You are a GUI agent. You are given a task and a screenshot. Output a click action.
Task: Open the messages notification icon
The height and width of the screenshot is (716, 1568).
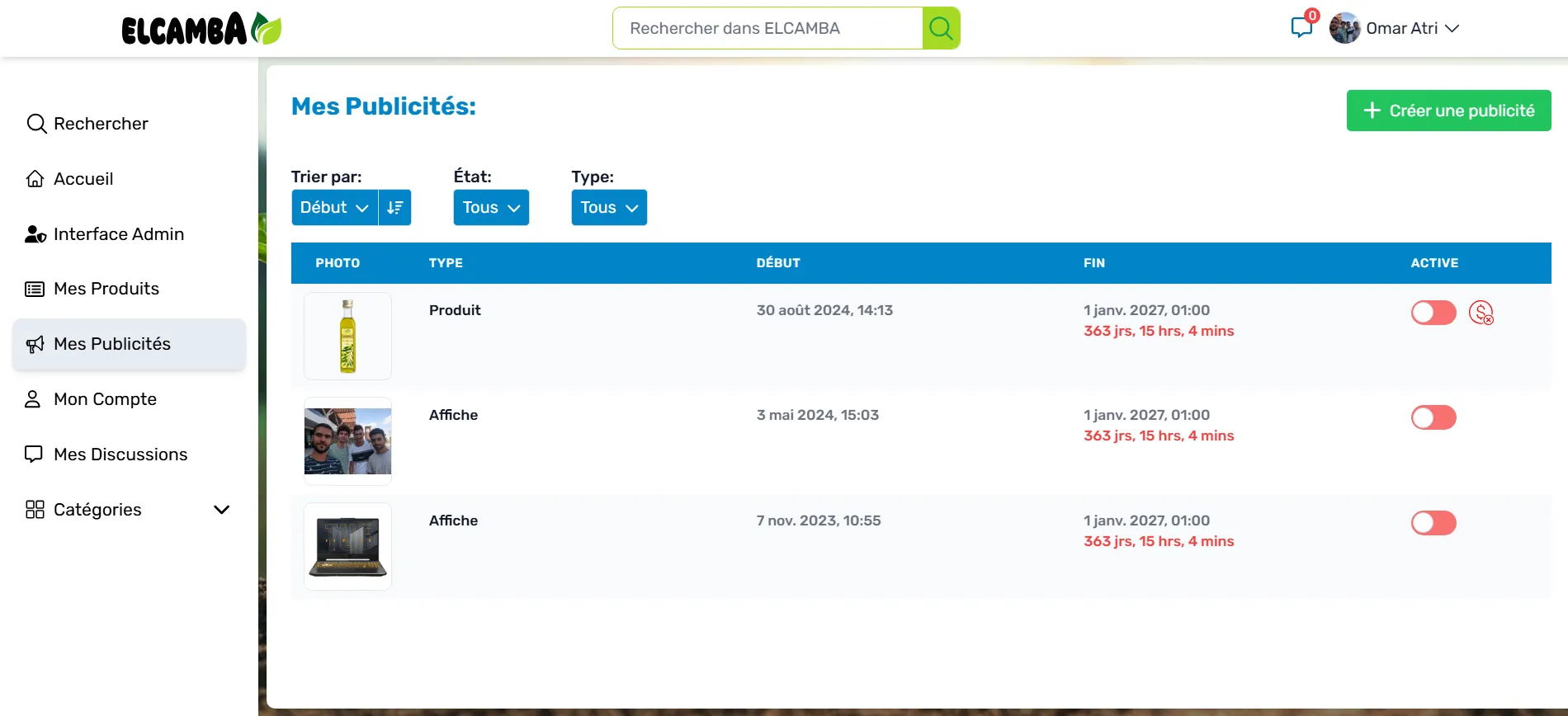(1302, 27)
